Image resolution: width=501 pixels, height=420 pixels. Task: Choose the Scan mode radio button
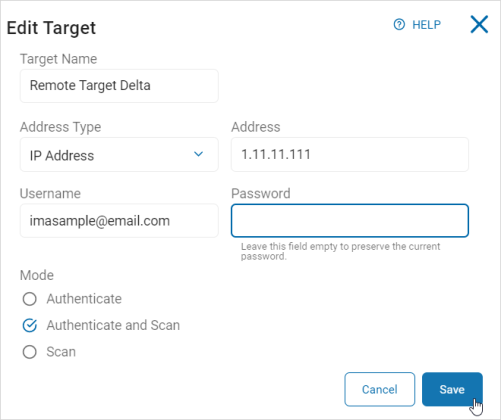[30, 352]
